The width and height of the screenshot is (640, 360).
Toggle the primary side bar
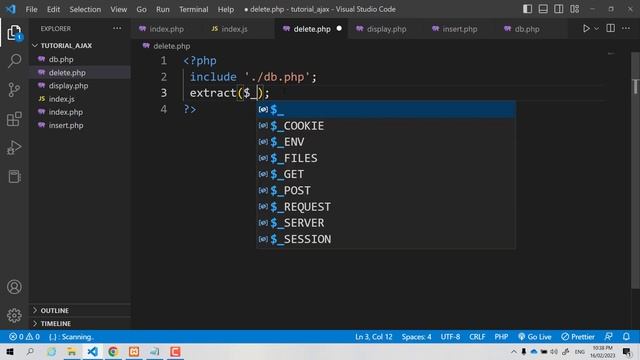pos(527,9)
